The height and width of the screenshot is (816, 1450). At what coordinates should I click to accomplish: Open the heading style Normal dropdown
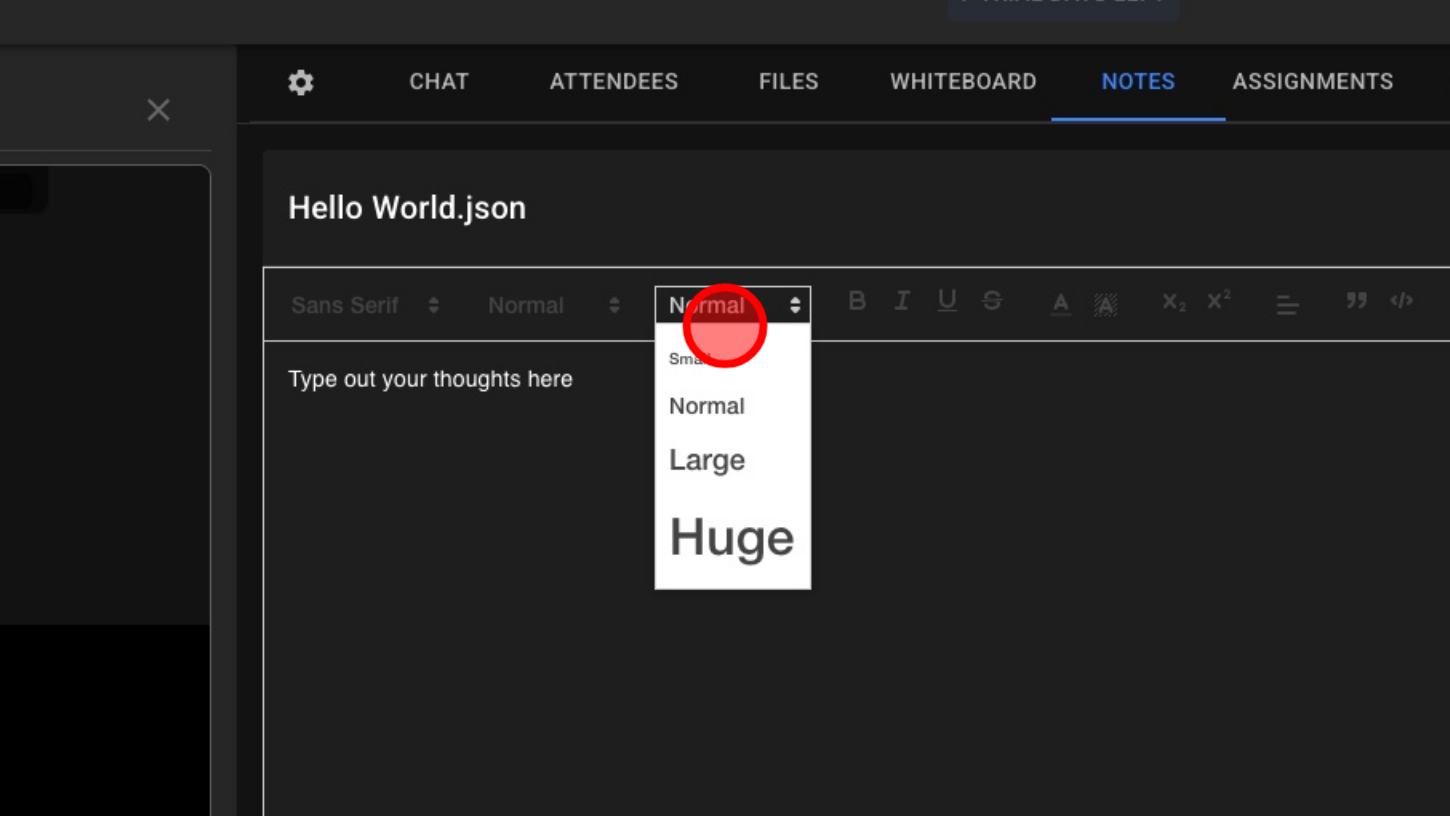tap(553, 306)
